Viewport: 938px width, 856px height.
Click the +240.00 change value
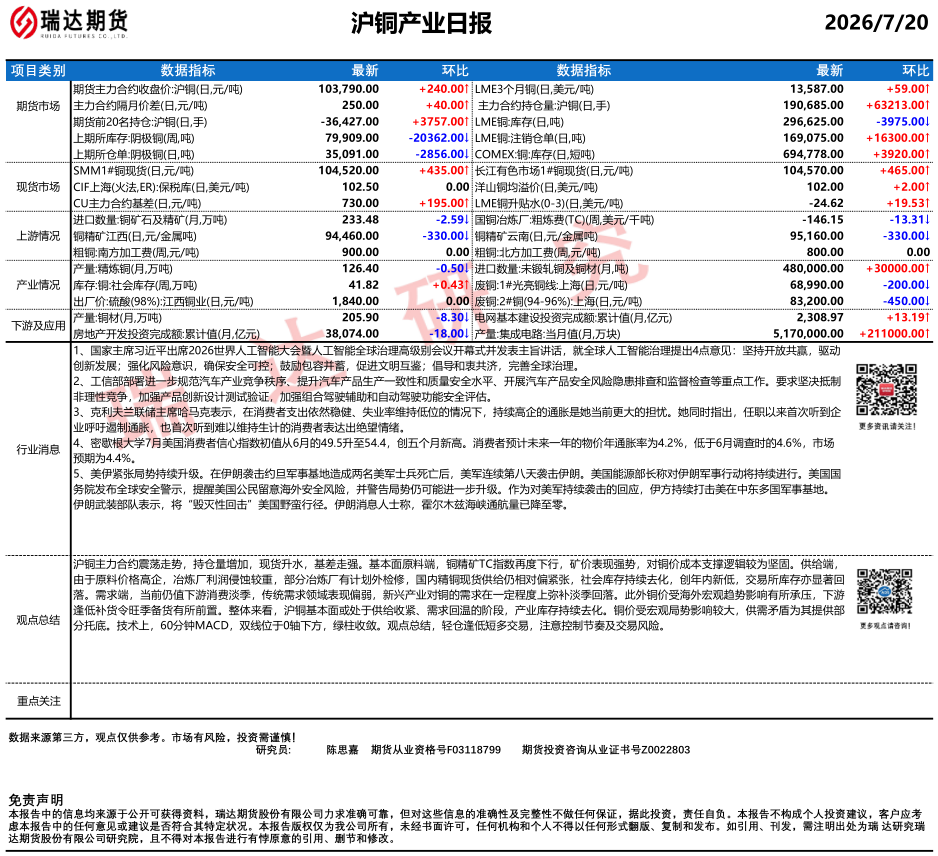tap(443, 89)
